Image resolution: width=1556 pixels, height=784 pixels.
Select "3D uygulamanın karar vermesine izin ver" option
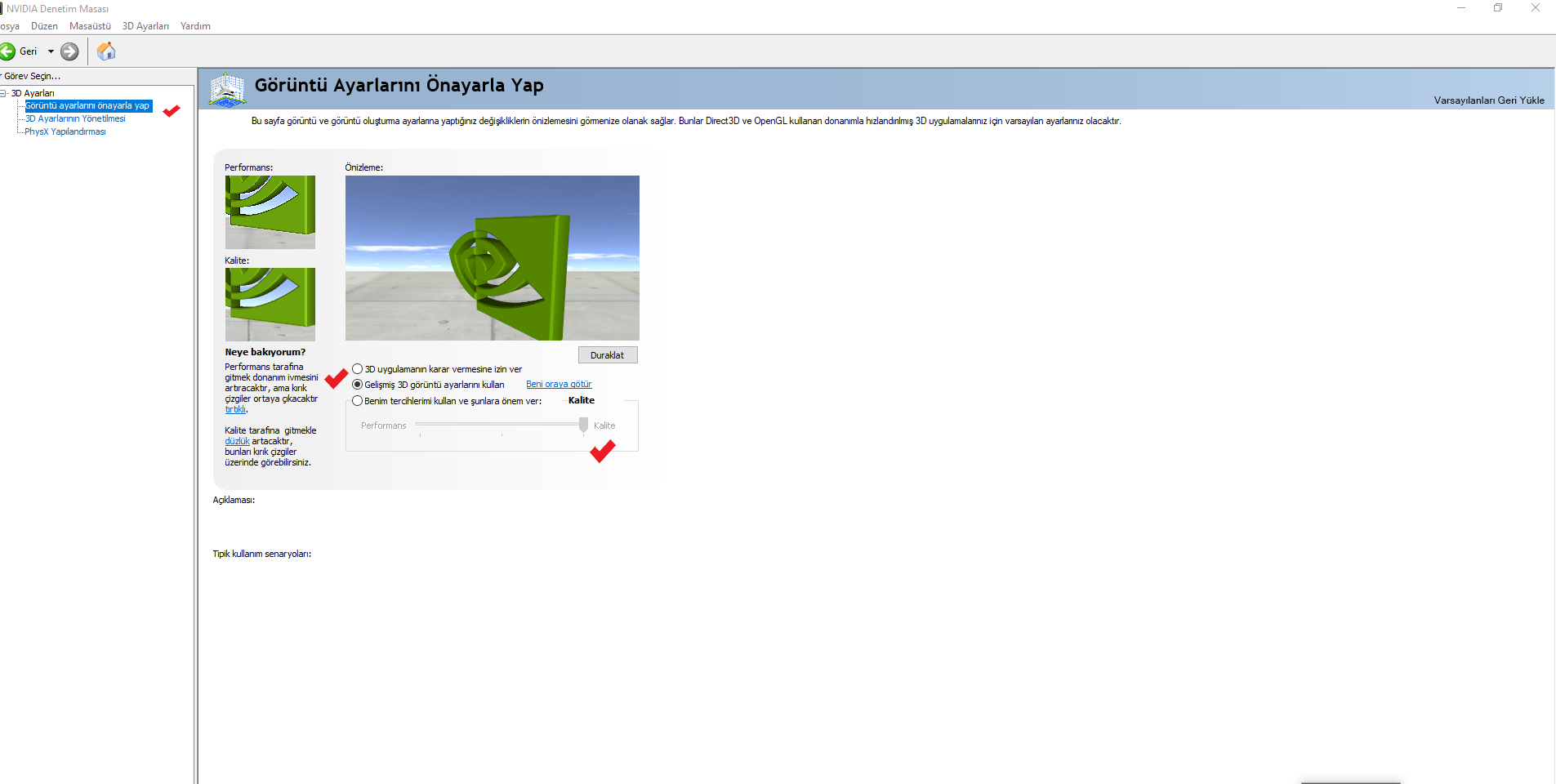click(437, 369)
